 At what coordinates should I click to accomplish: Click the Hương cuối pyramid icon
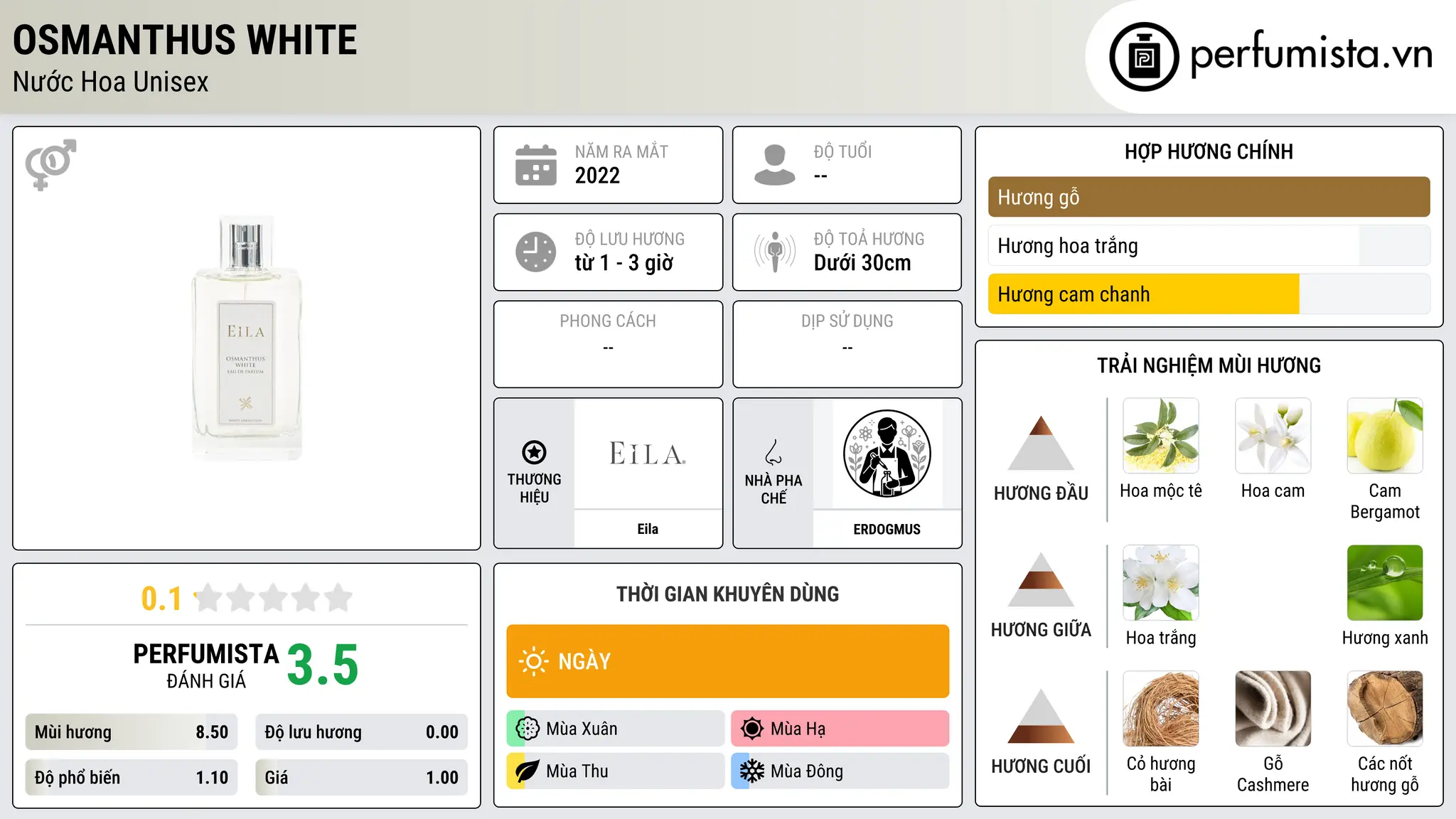tap(1041, 716)
